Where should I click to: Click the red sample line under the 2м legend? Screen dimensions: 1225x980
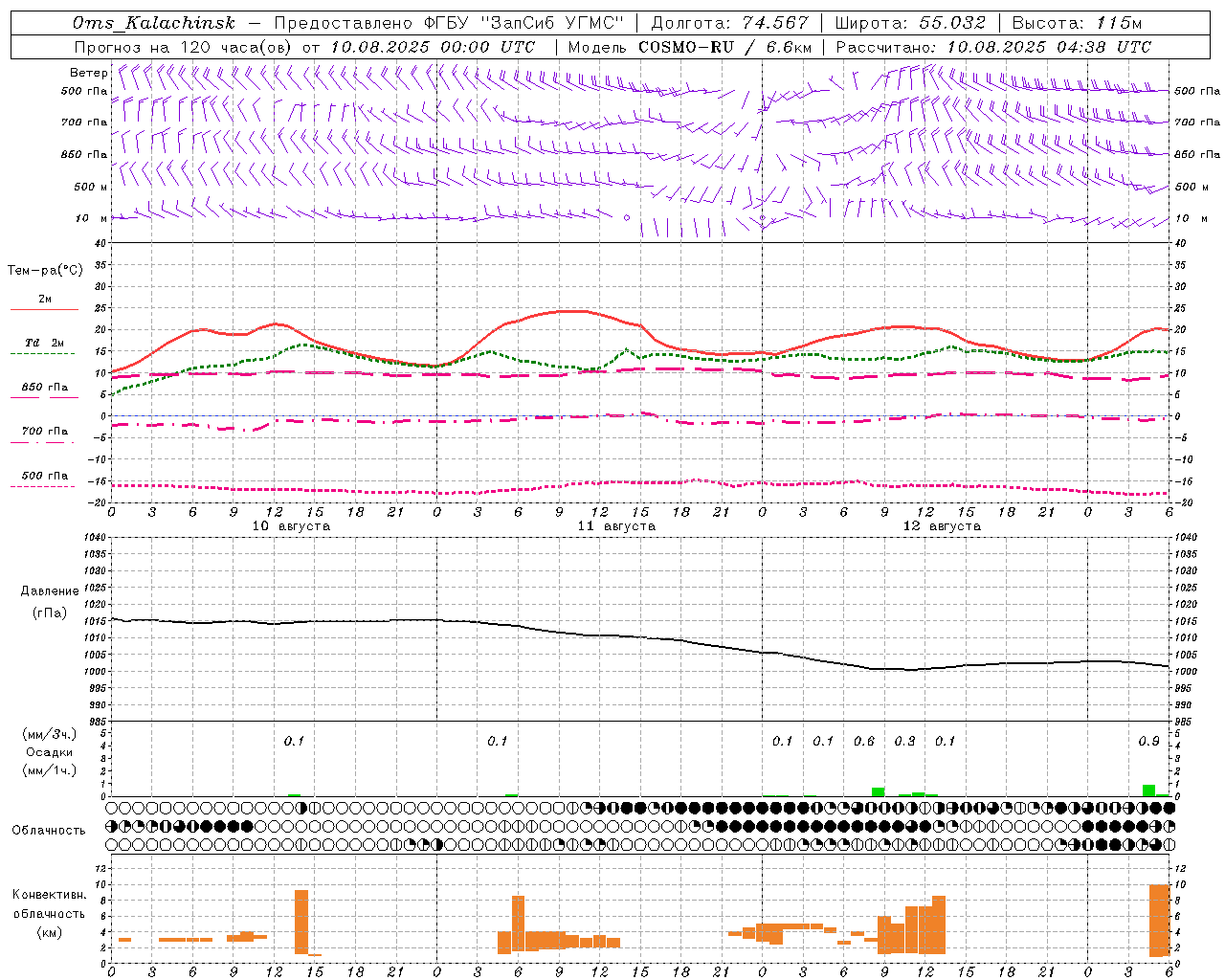(x=44, y=310)
